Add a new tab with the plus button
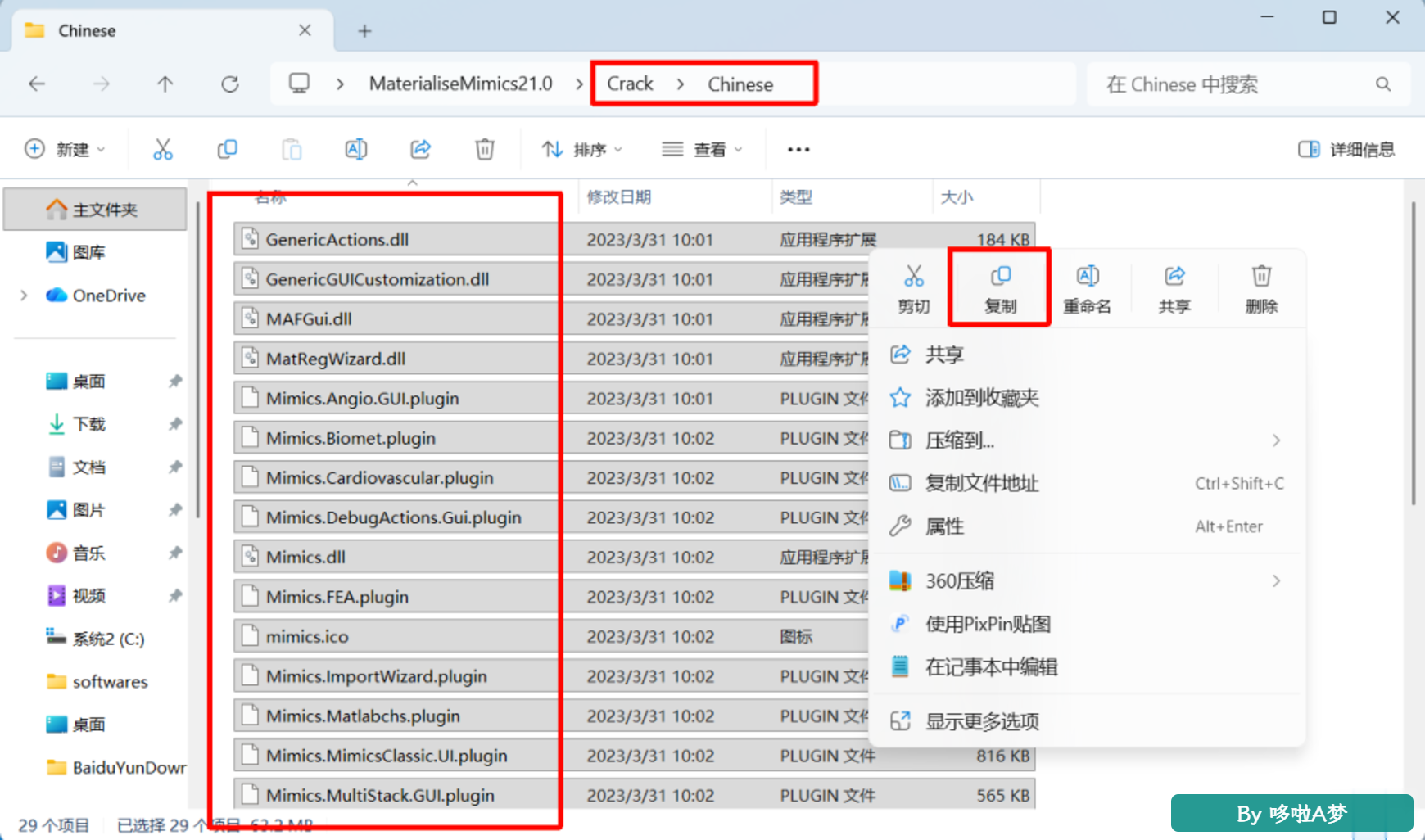This screenshot has width=1425, height=840. [x=364, y=31]
